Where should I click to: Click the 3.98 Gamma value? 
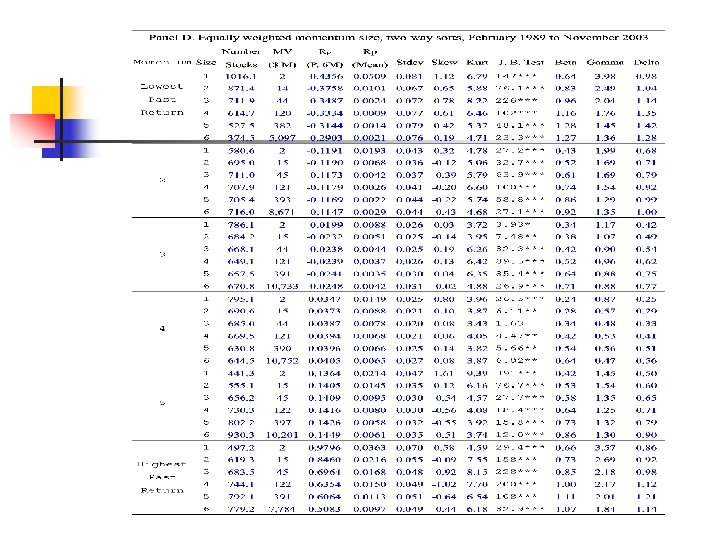[x=605, y=76]
